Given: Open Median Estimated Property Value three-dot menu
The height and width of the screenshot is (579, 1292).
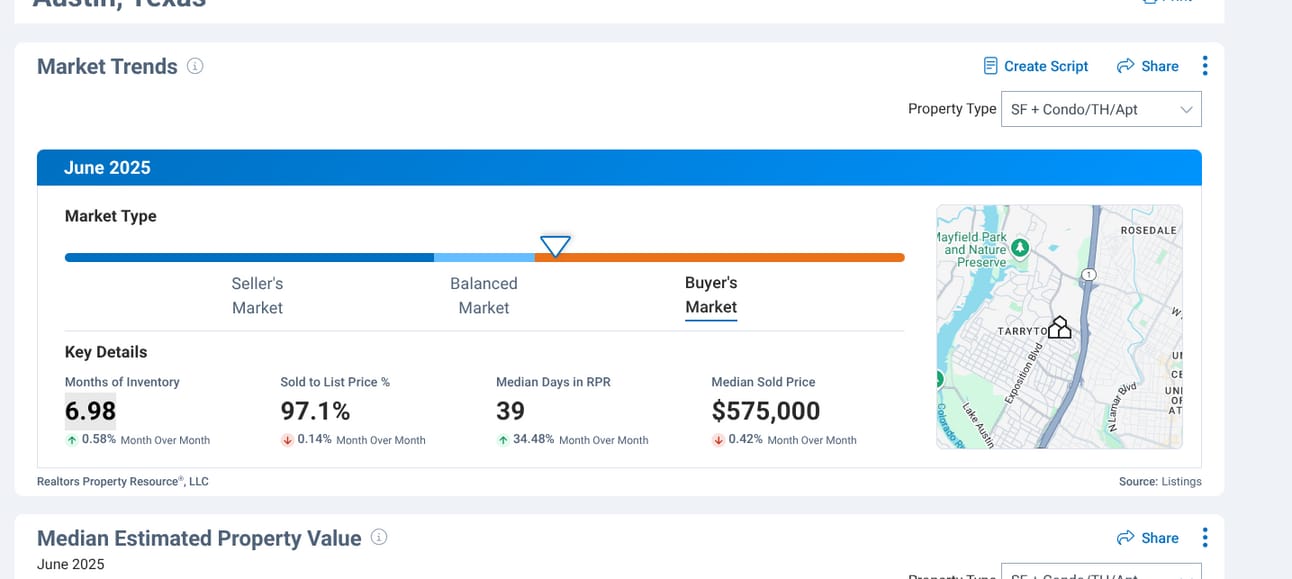Looking at the screenshot, I should [x=1204, y=538].
